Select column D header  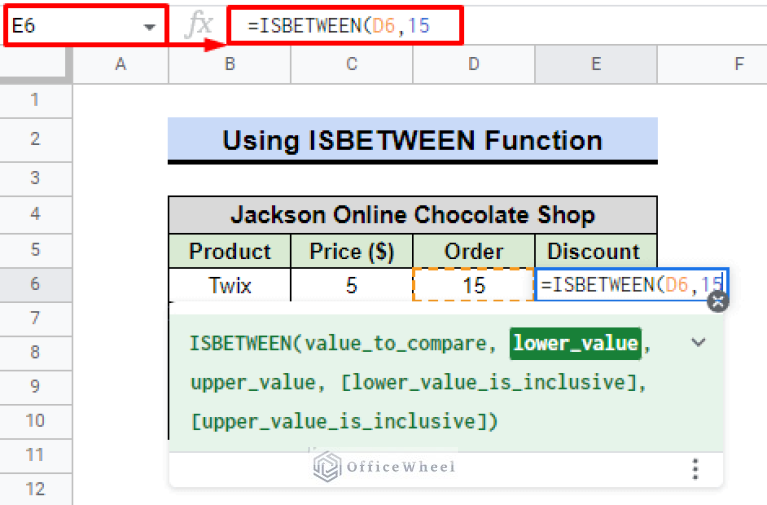click(x=473, y=64)
